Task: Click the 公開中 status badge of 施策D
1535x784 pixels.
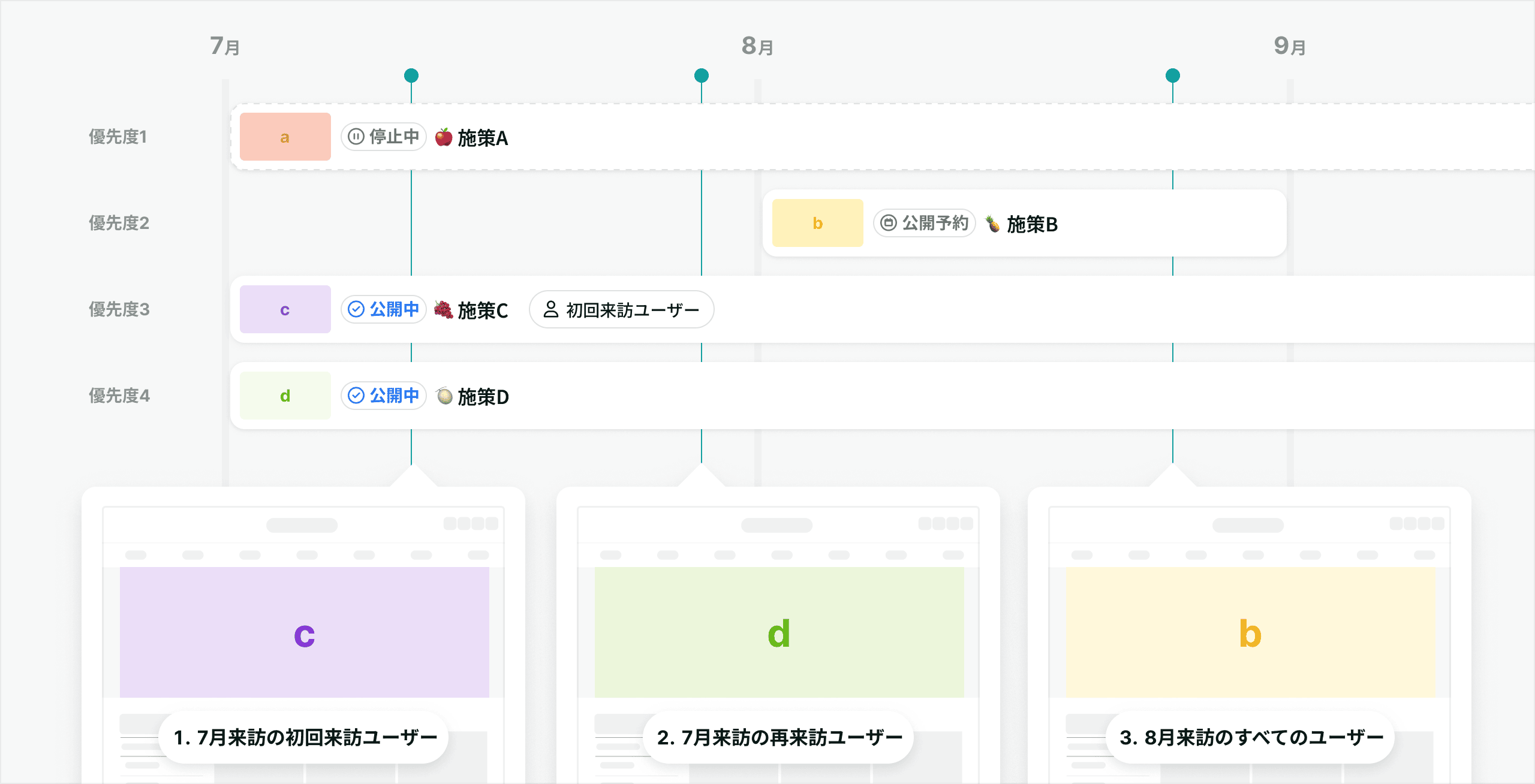Action: point(384,396)
